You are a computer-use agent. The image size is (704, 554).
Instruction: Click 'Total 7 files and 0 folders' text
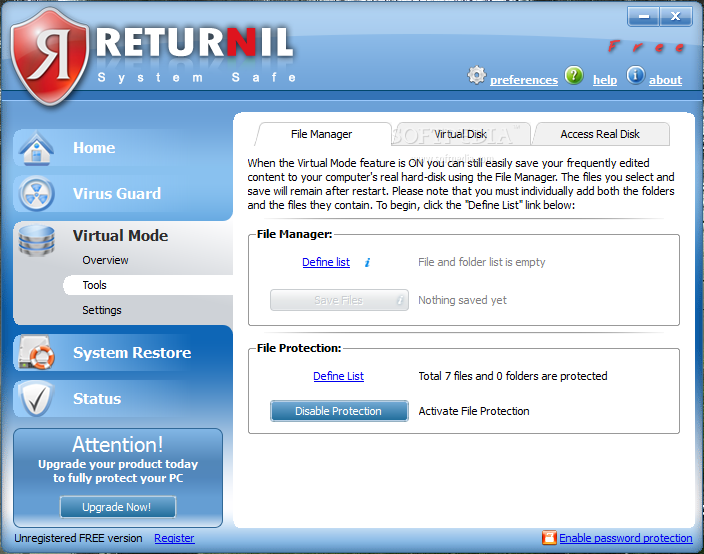513,376
